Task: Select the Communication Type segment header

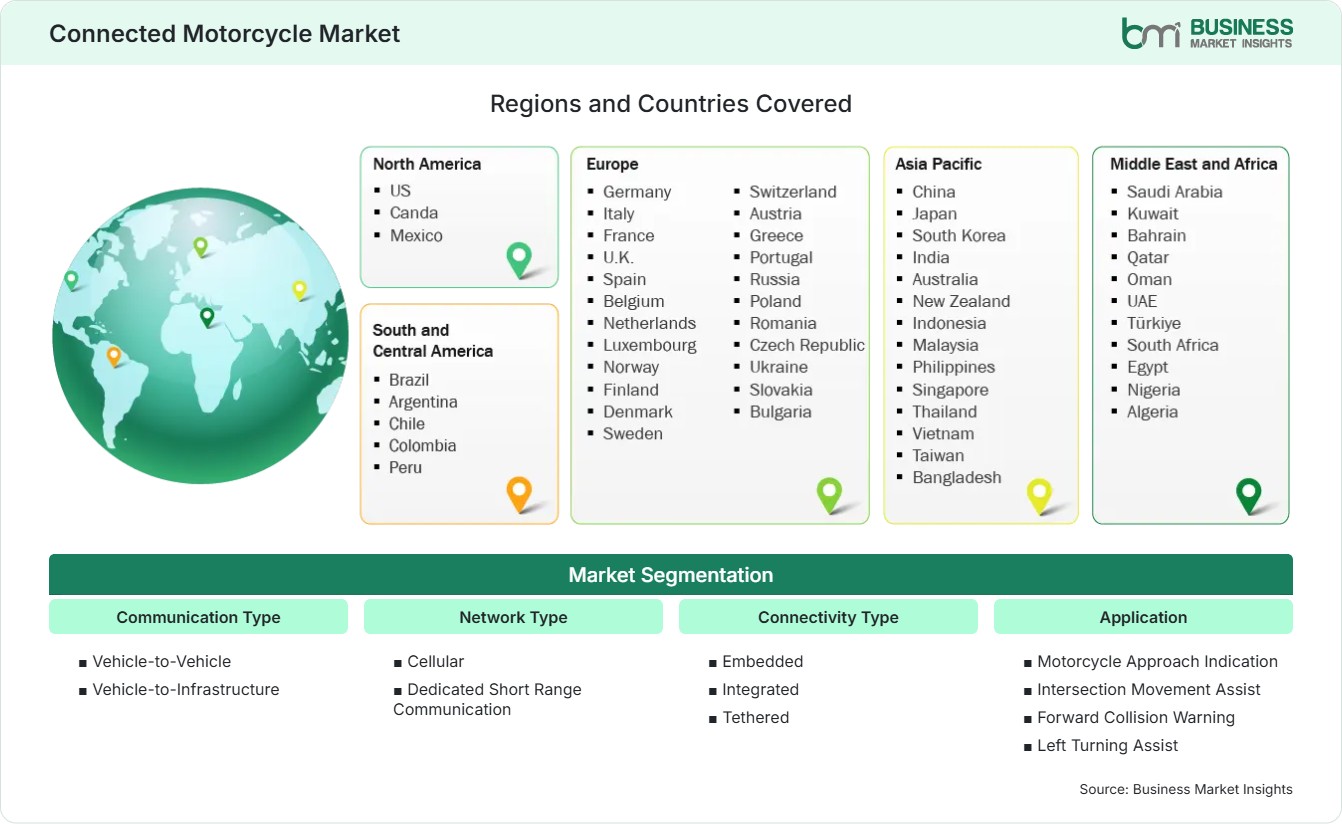Action: tap(198, 617)
